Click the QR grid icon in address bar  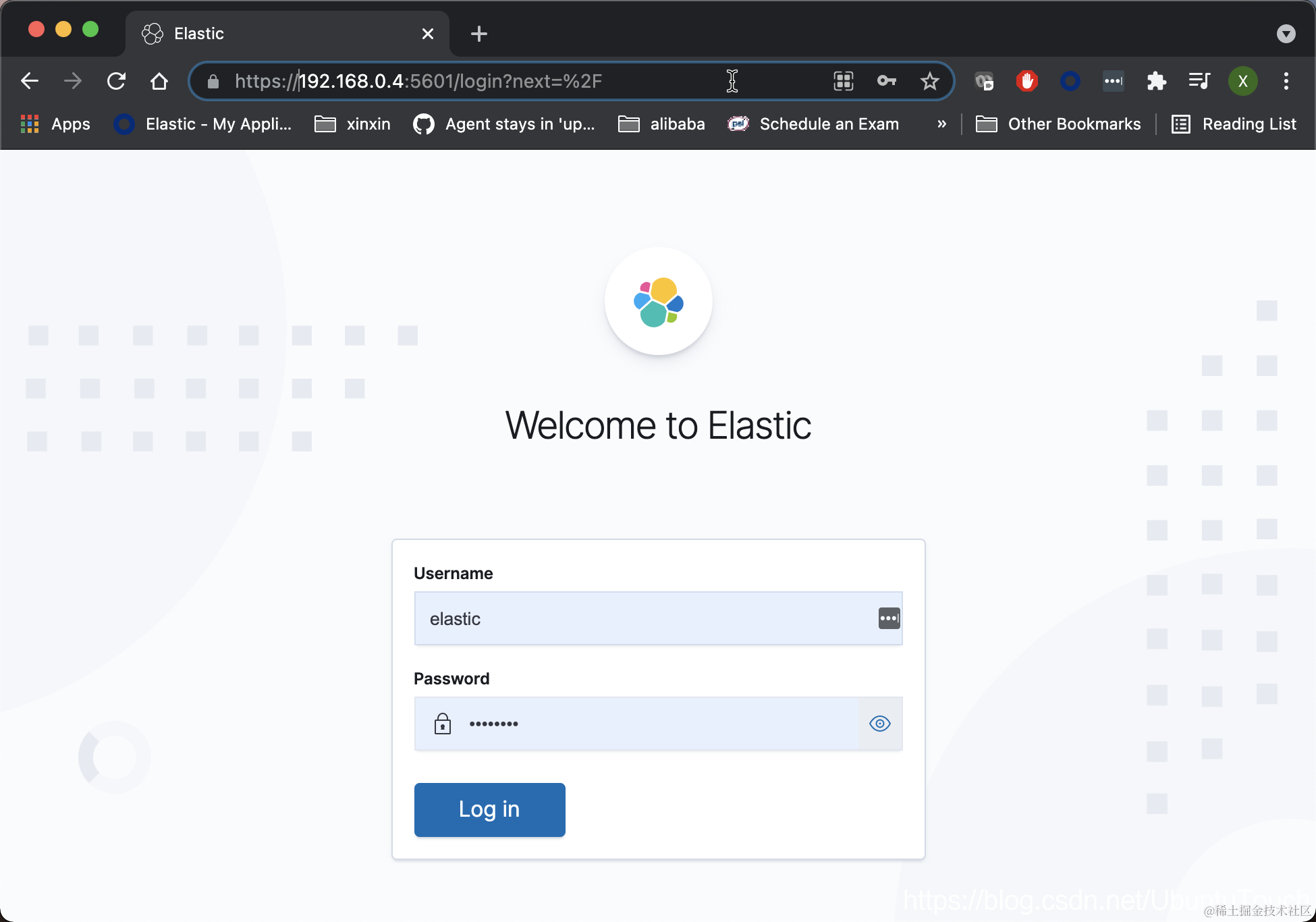pos(843,82)
